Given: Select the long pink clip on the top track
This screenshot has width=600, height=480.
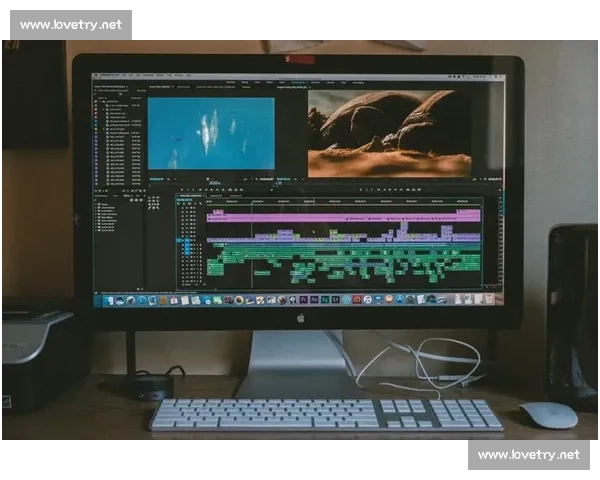Looking at the screenshot, I should [340, 217].
